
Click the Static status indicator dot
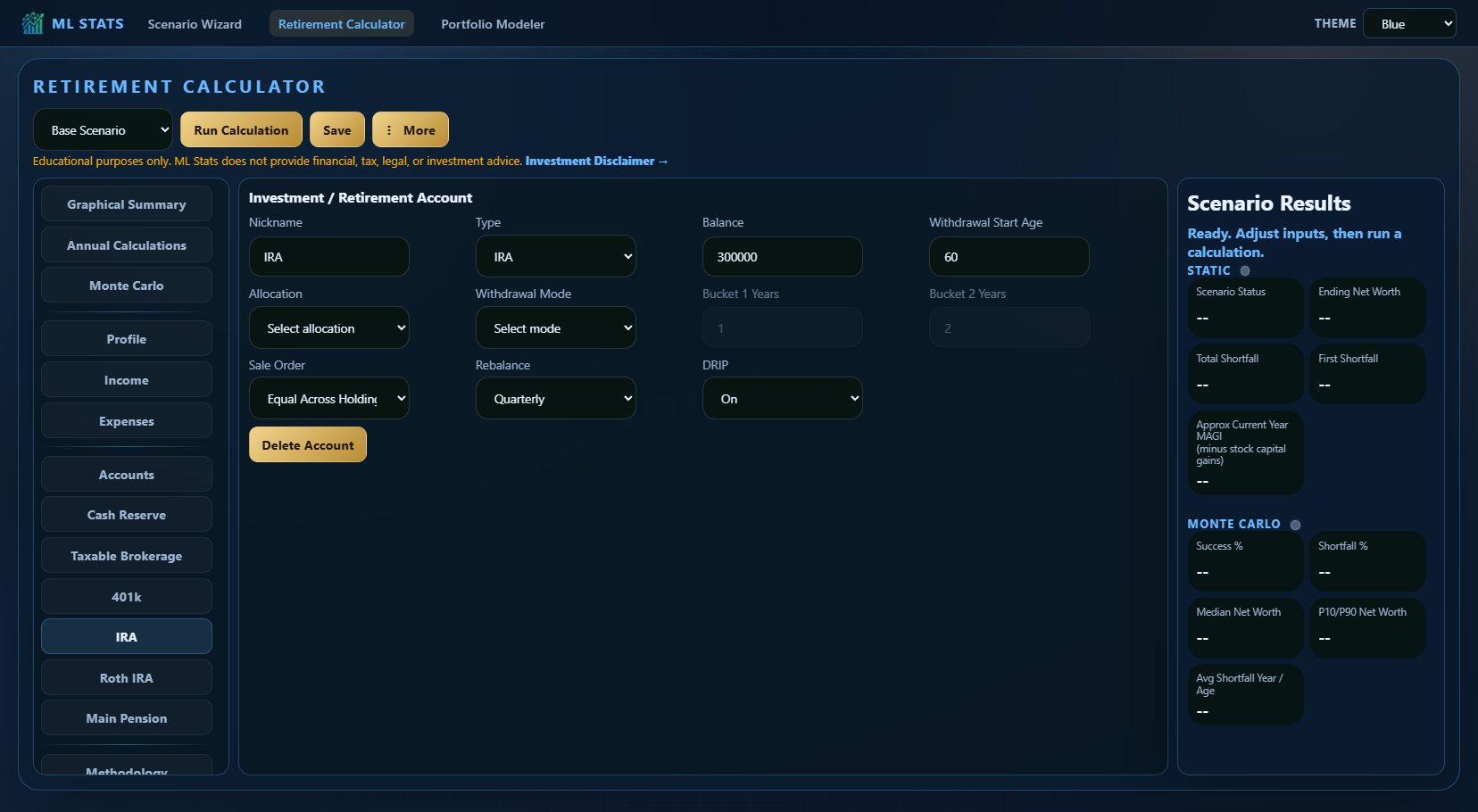click(1245, 270)
